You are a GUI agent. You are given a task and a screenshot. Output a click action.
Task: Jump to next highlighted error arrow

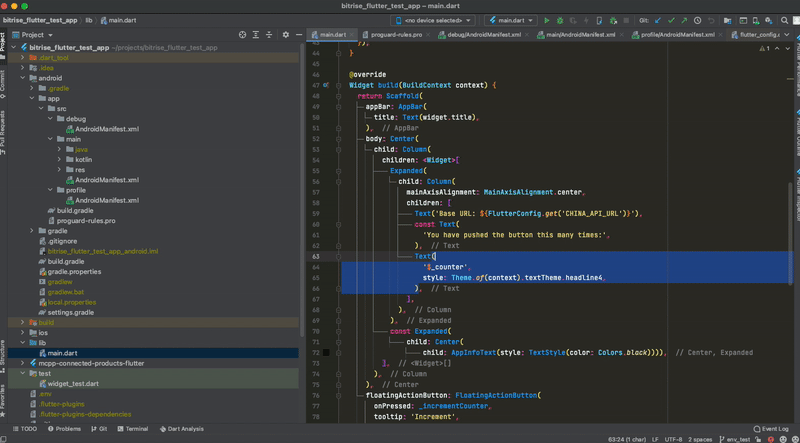[x=787, y=48]
